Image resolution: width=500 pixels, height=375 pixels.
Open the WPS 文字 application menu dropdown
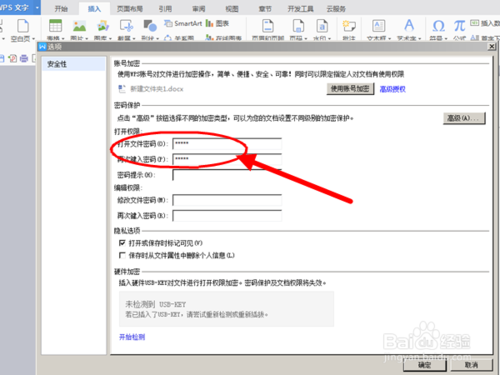(x=37, y=7)
